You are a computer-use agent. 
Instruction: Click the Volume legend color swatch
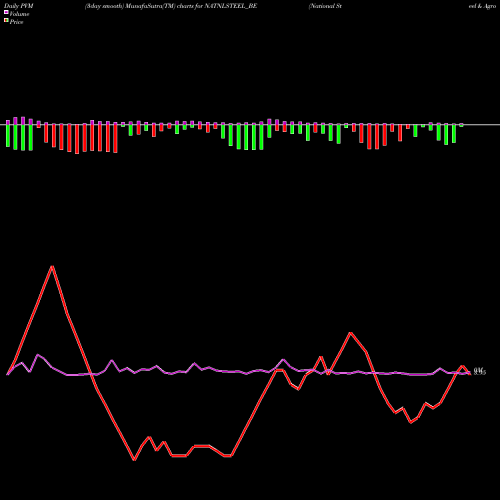tap(6, 12)
